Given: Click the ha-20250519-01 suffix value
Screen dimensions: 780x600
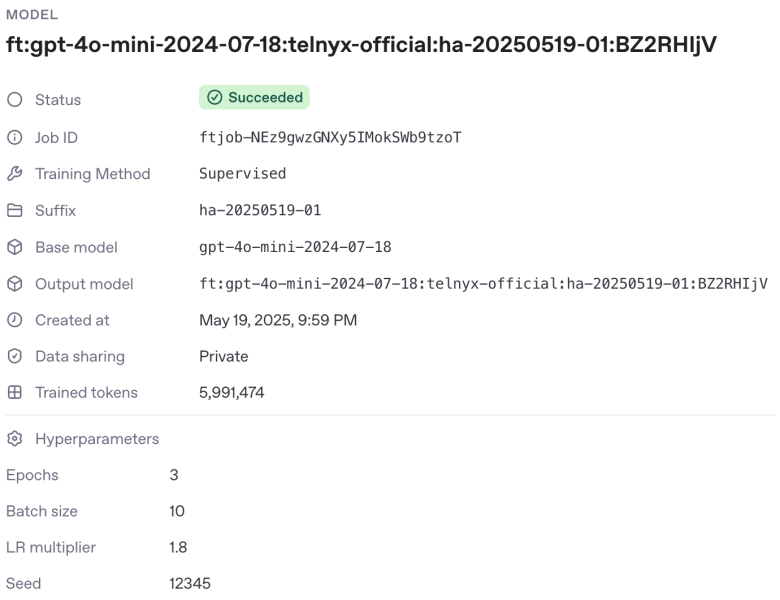Looking at the screenshot, I should (x=260, y=210).
